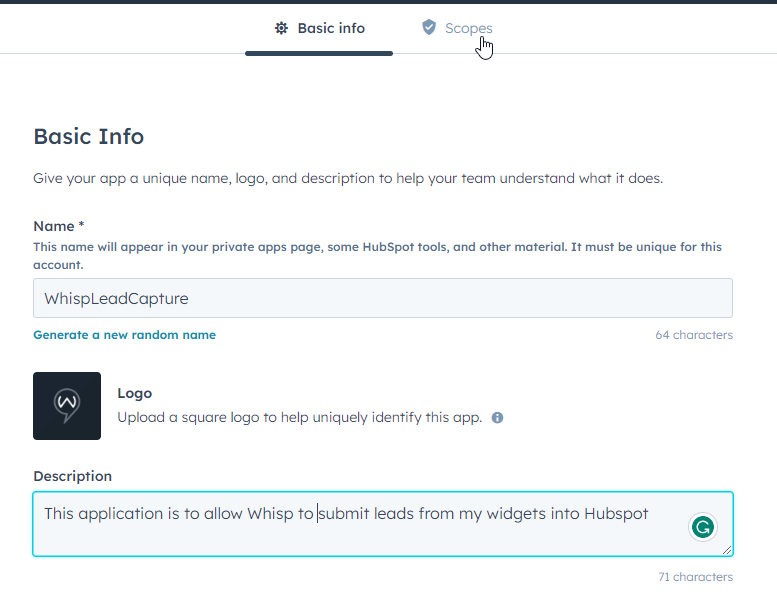
Task: Click the app logo thumbnail to upload
Action: coord(67,406)
